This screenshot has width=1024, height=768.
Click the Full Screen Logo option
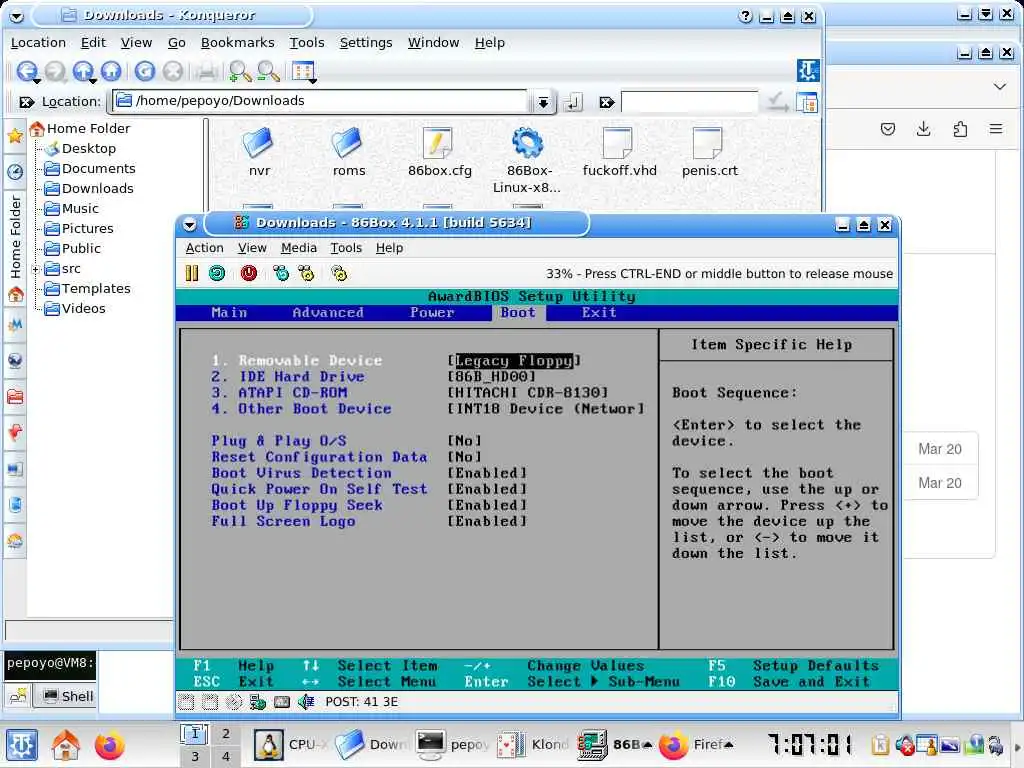[283, 521]
